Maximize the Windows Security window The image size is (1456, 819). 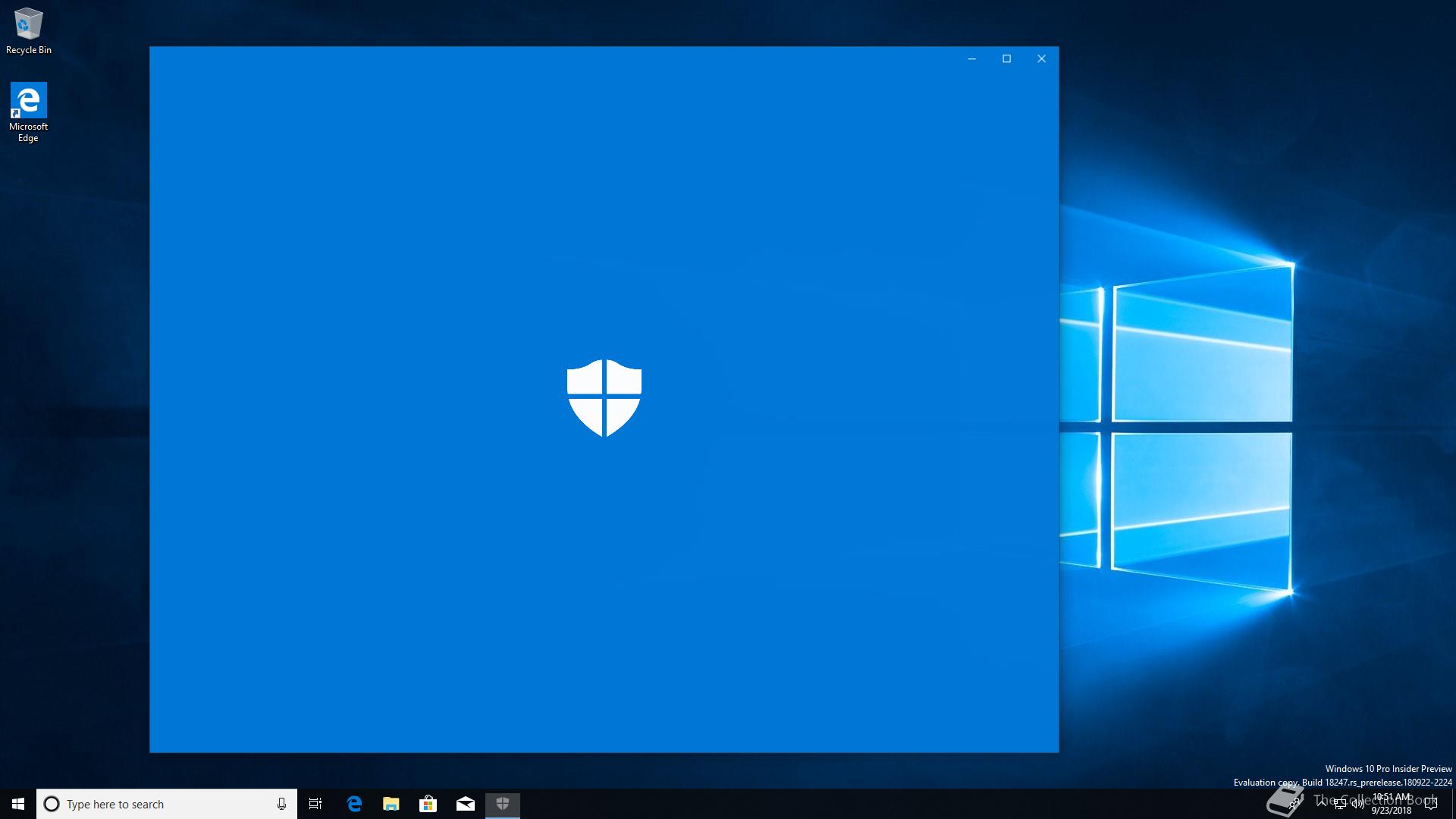click(1006, 59)
